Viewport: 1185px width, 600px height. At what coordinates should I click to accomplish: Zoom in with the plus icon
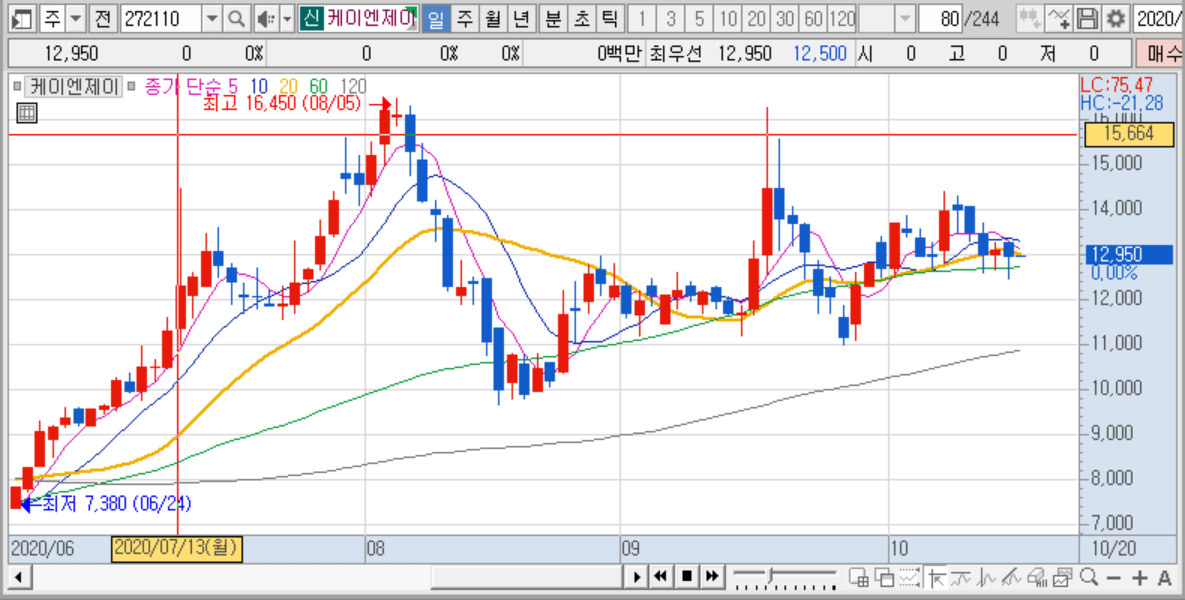point(1139,578)
